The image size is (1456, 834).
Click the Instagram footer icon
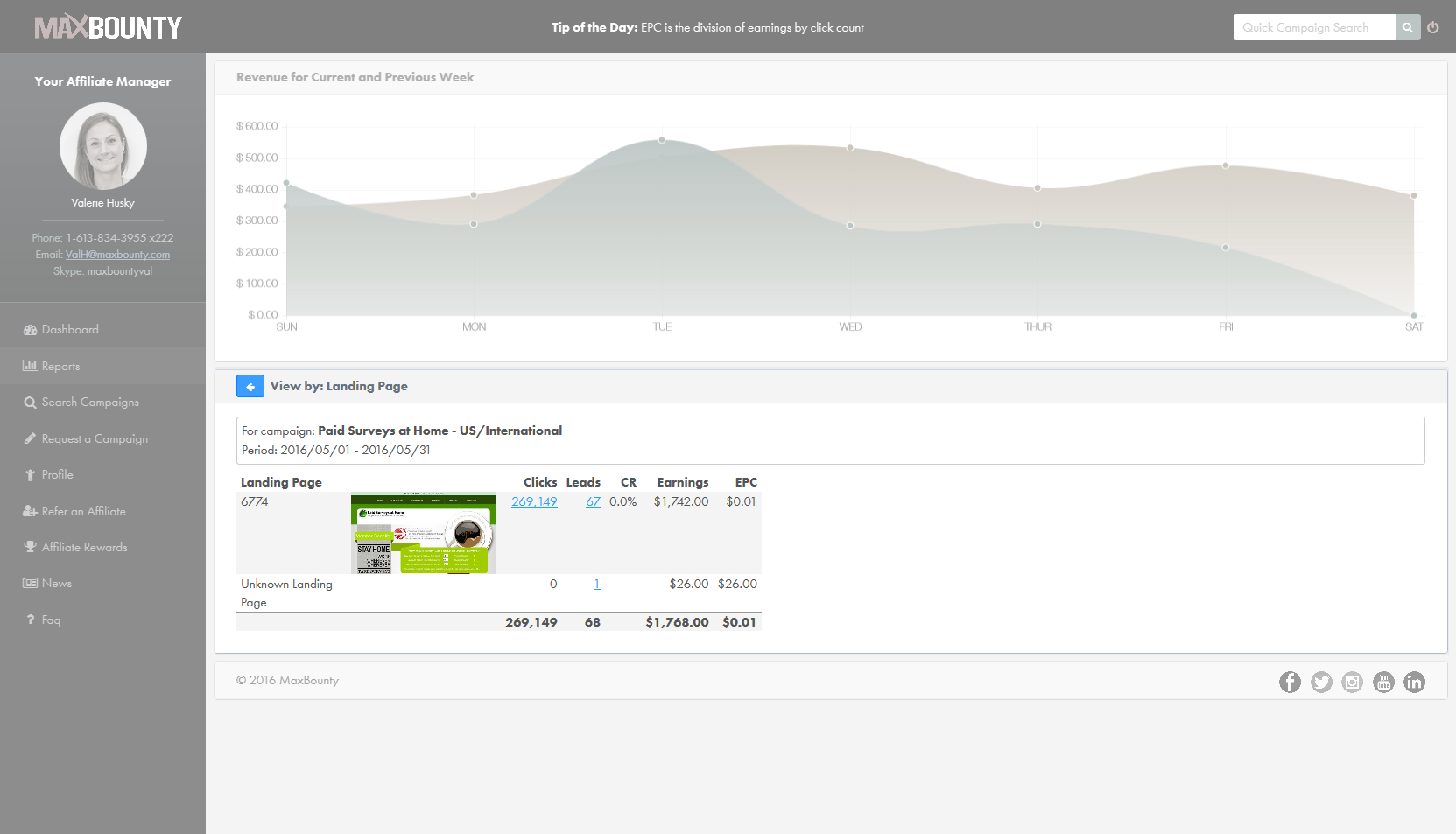(x=1352, y=682)
